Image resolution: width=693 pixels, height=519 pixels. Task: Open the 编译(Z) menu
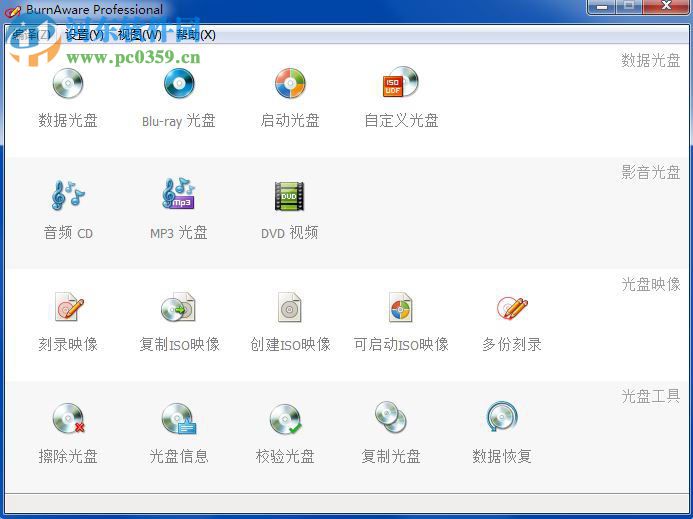pyautogui.click(x=31, y=34)
